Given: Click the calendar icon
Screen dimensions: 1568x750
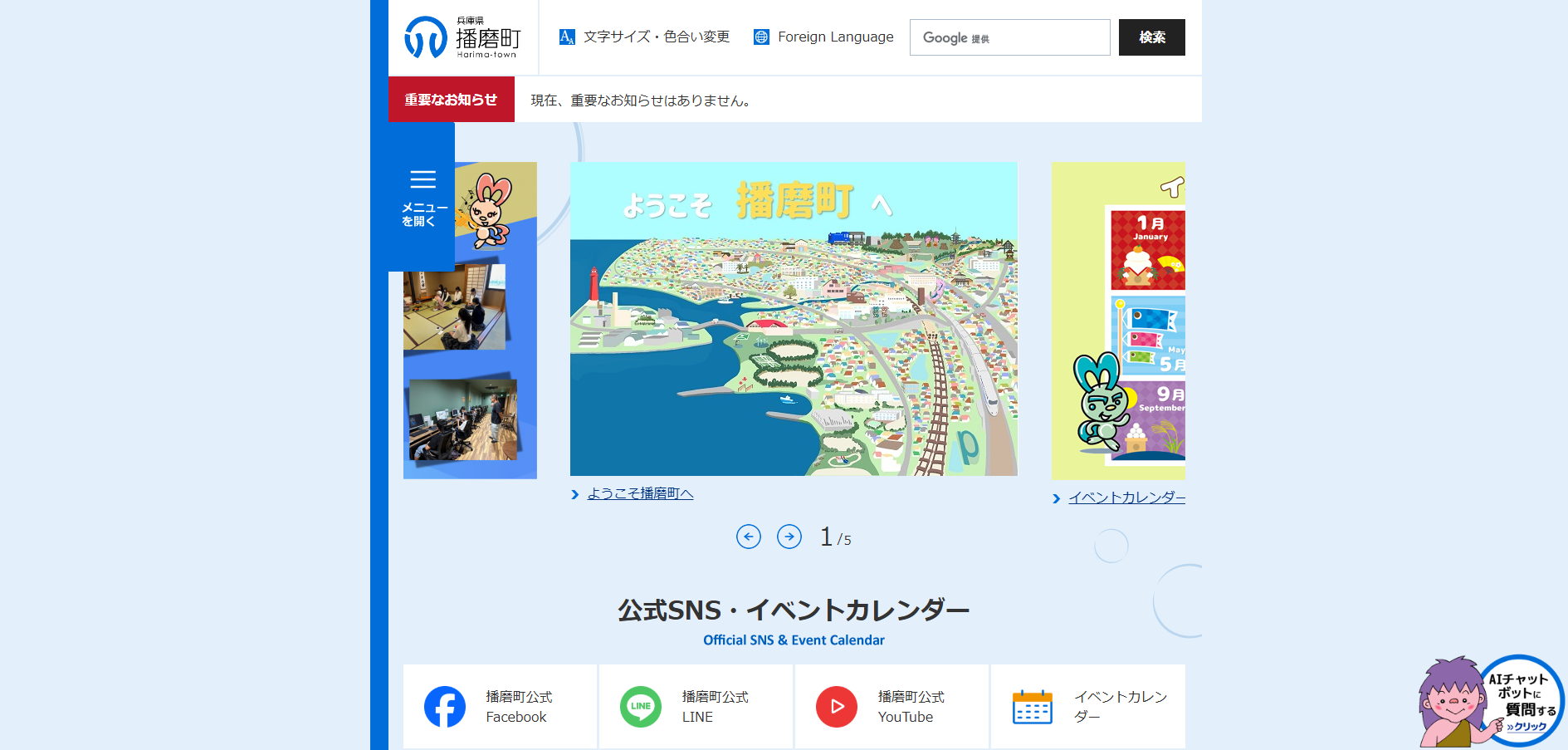Looking at the screenshot, I should point(1033,707).
